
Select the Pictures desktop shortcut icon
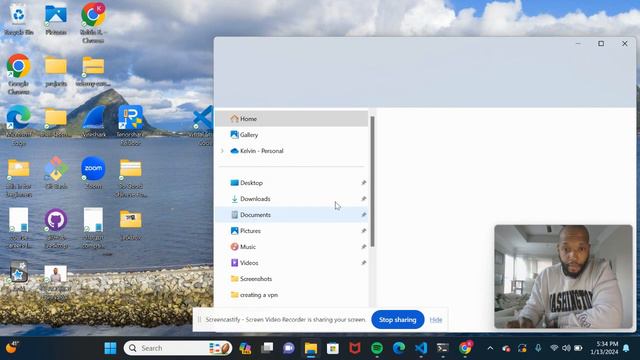click(56, 20)
